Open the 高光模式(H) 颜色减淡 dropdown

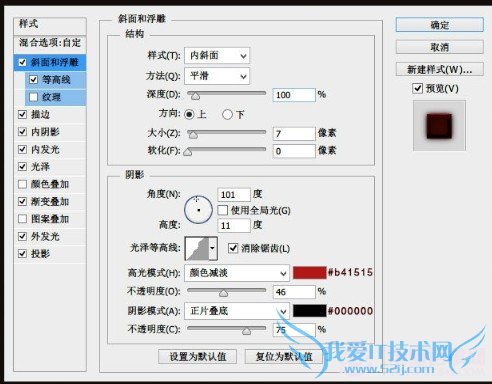(x=237, y=273)
